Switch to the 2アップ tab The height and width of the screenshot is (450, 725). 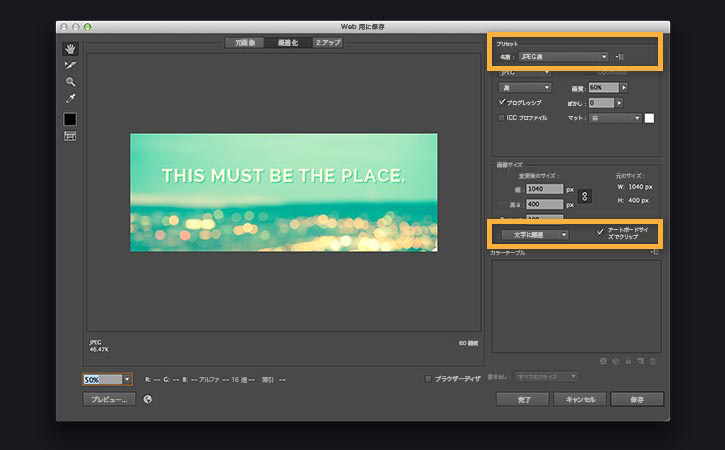pyautogui.click(x=328, y=43)
